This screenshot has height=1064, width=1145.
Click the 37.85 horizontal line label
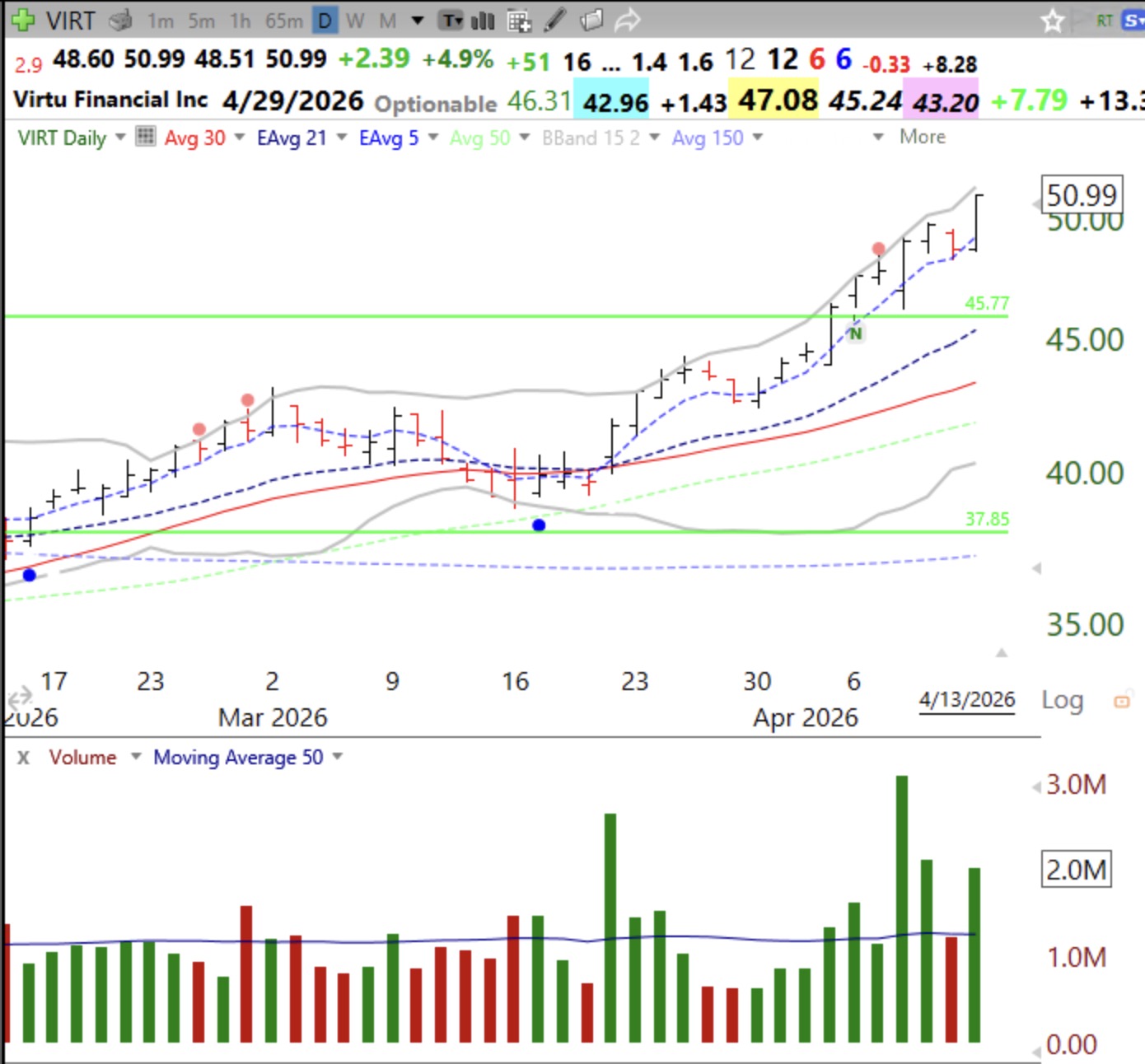[987, 519]
